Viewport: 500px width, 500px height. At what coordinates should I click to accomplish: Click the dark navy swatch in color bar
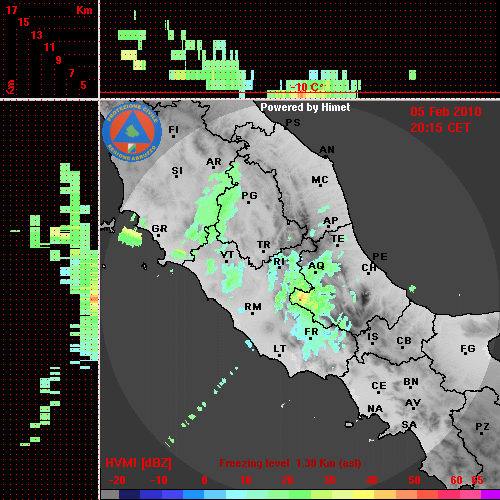[x=129, y=494]
